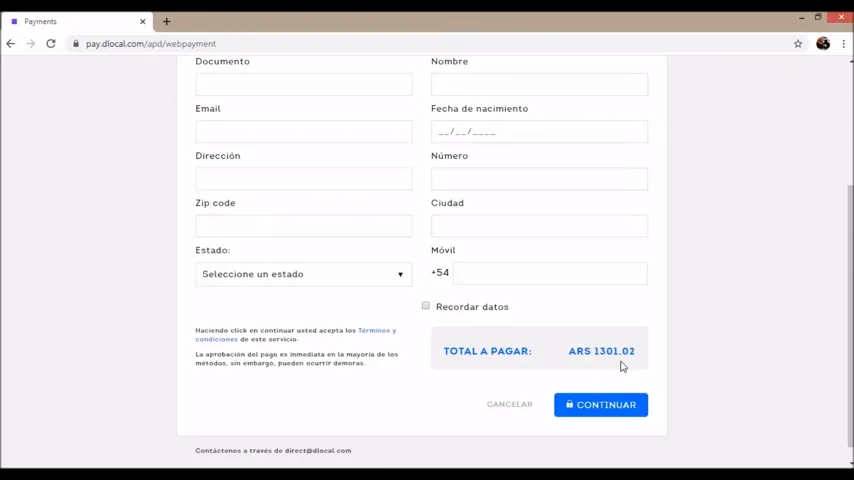Screen dimensions: 854x480
Task: Click the CANCELAR button
Action: 510,404
